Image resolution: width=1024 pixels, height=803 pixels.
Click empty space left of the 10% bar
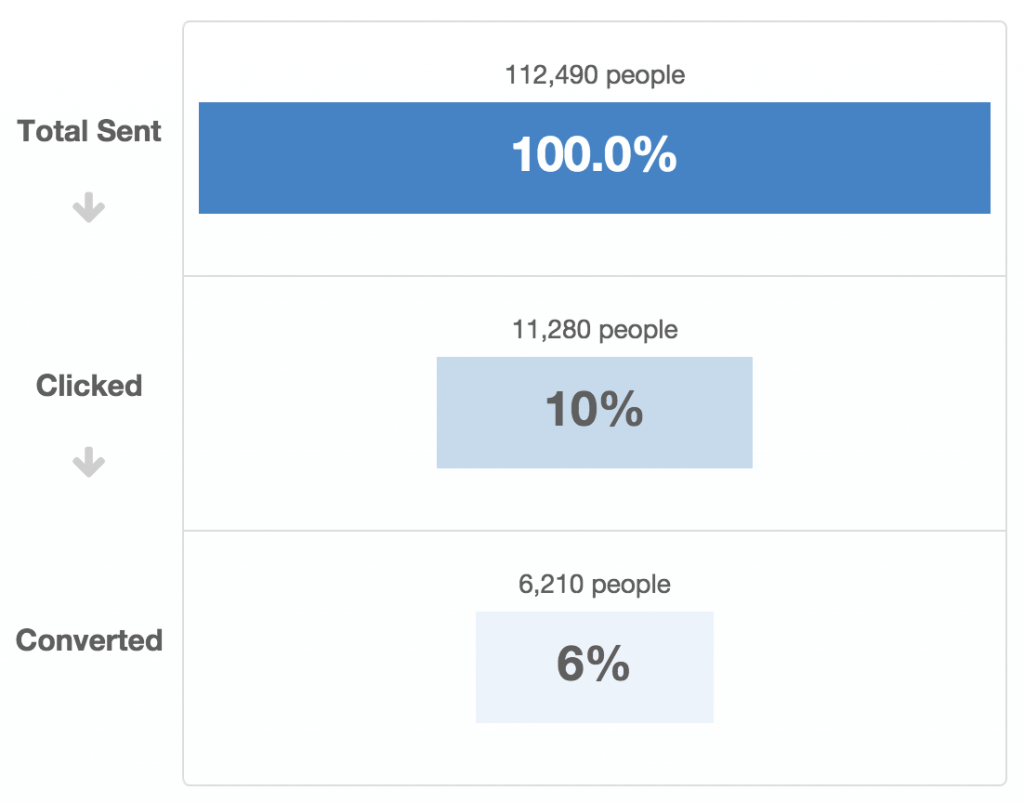pyautogui.click(x=310, y=412)
